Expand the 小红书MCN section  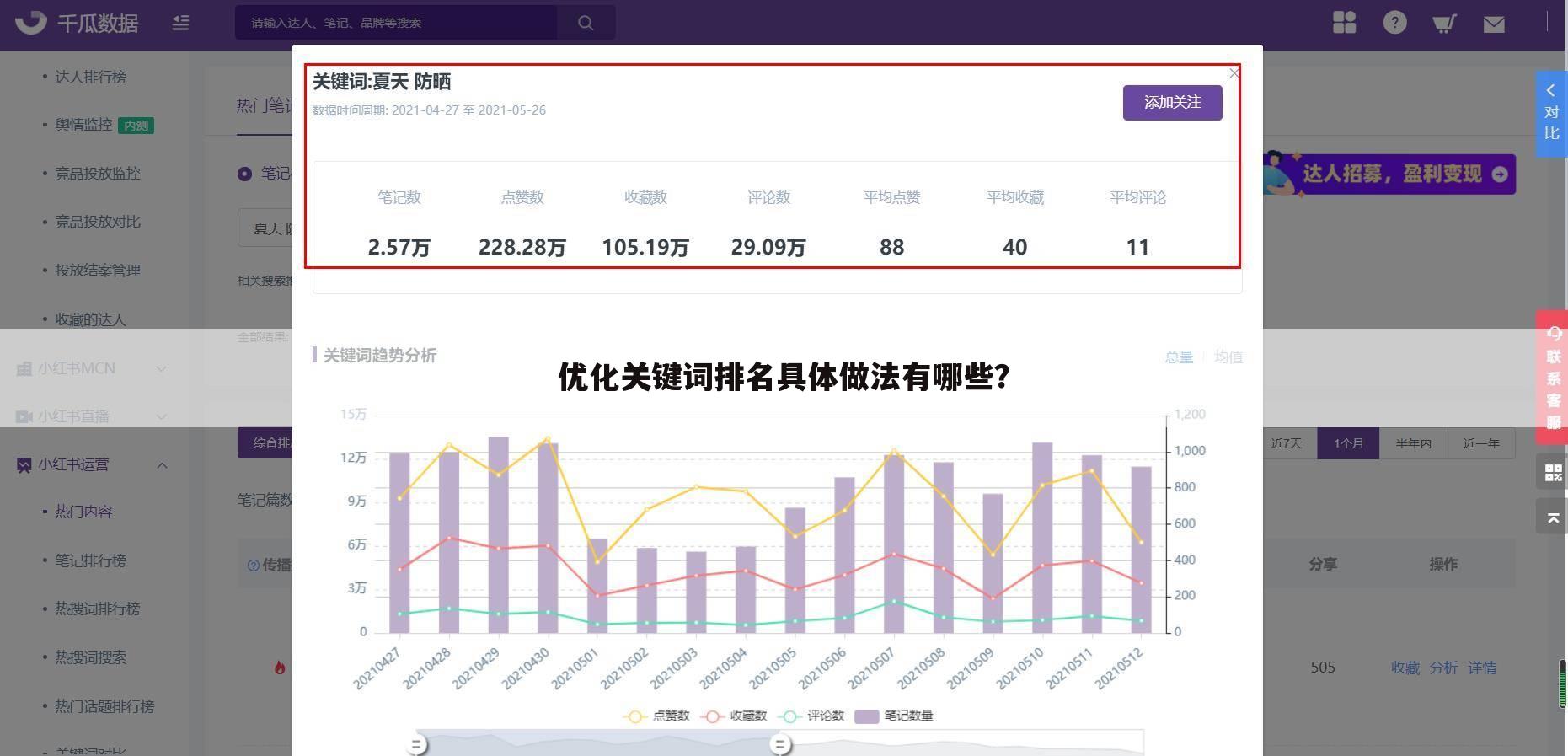click(x=91, y=368)
